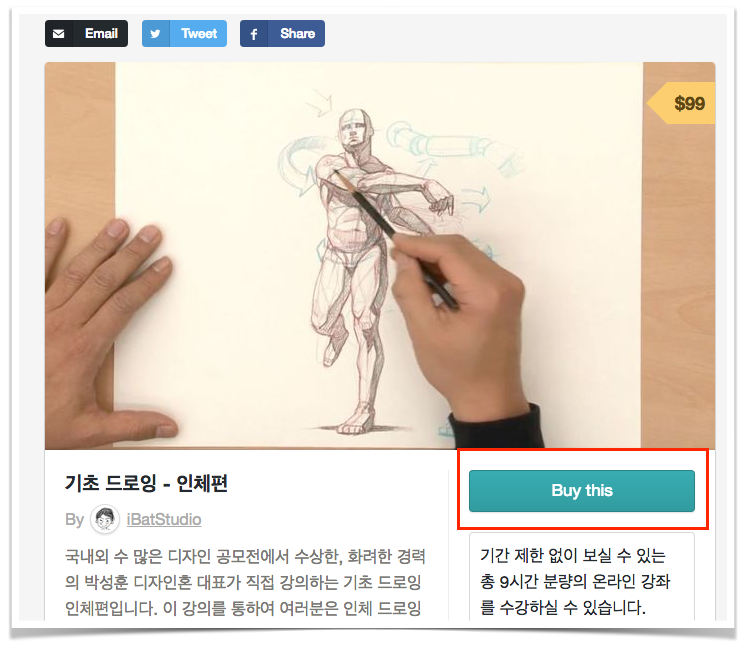Image resolution: width=746 pixels, height=645 pixels.
Task: Click the Facebook Share button label
Action: [297, 33]
